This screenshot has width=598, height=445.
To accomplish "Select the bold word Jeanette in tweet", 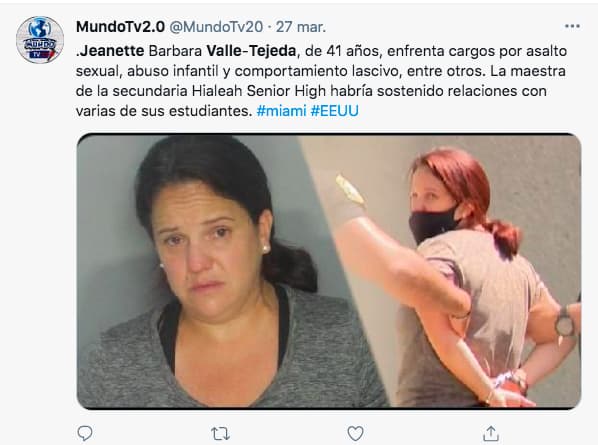I will click(112, 51).
